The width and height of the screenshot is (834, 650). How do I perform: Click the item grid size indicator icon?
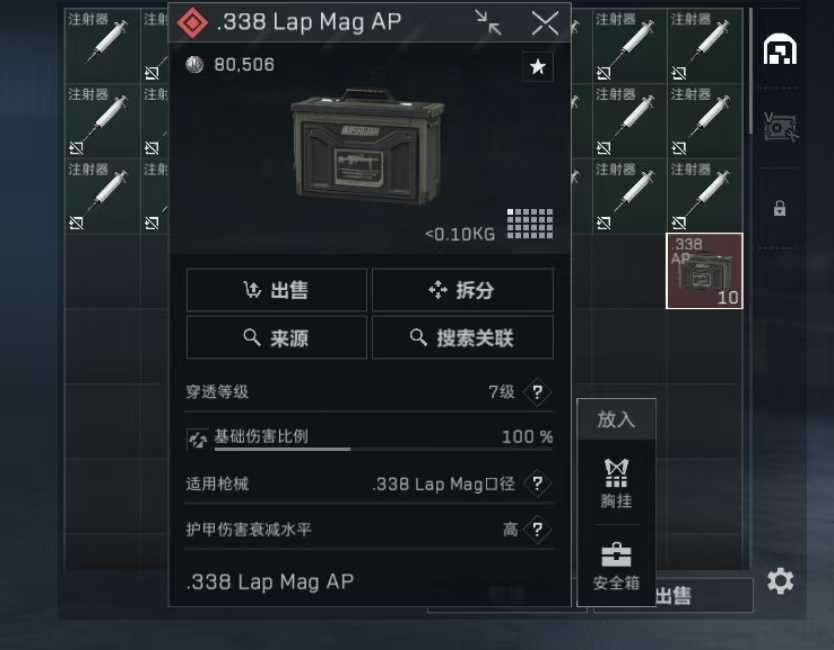point(530,224)
